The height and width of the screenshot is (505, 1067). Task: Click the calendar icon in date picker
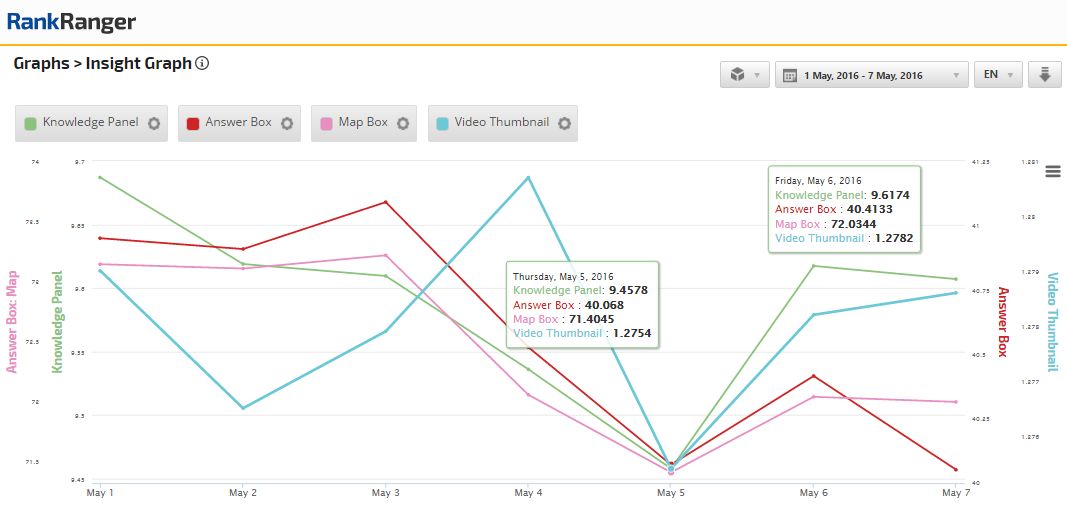click(789, 75)
